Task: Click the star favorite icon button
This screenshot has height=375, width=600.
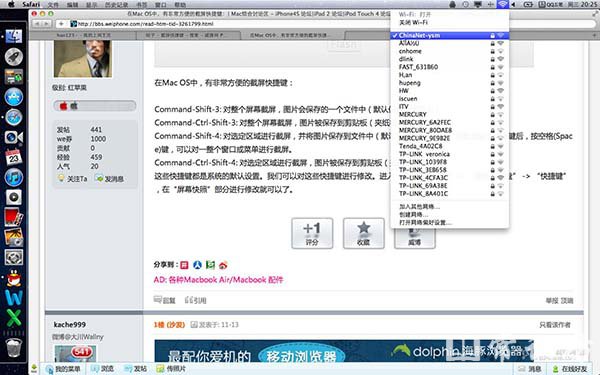Action: 364,233
